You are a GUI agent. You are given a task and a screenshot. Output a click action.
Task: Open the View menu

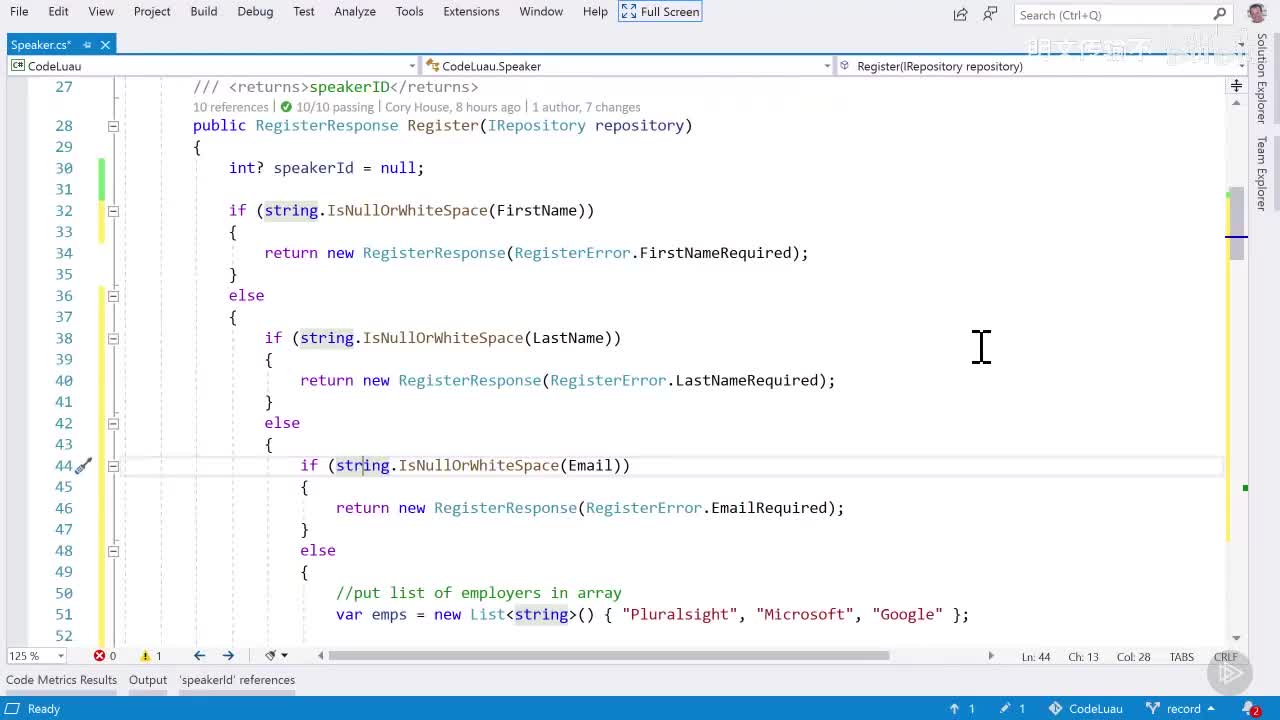coord(101,11)
